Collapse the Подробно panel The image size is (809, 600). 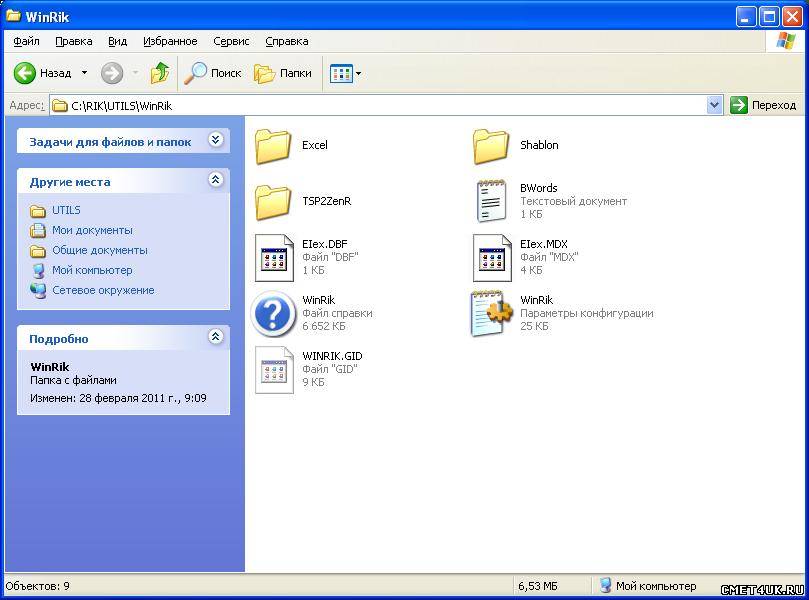(216, 336)
